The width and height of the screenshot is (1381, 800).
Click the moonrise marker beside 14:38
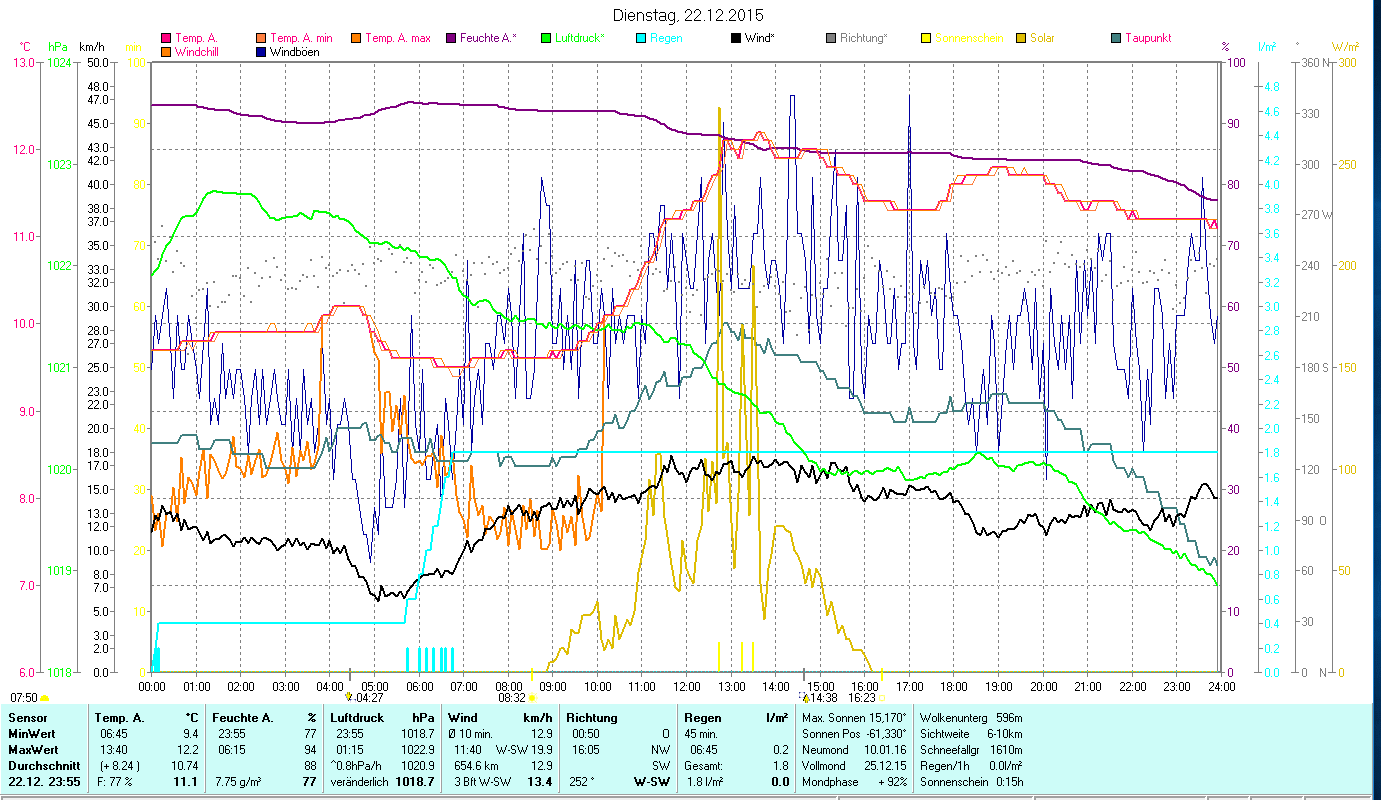pyautogui.click(x=804, y=697)
